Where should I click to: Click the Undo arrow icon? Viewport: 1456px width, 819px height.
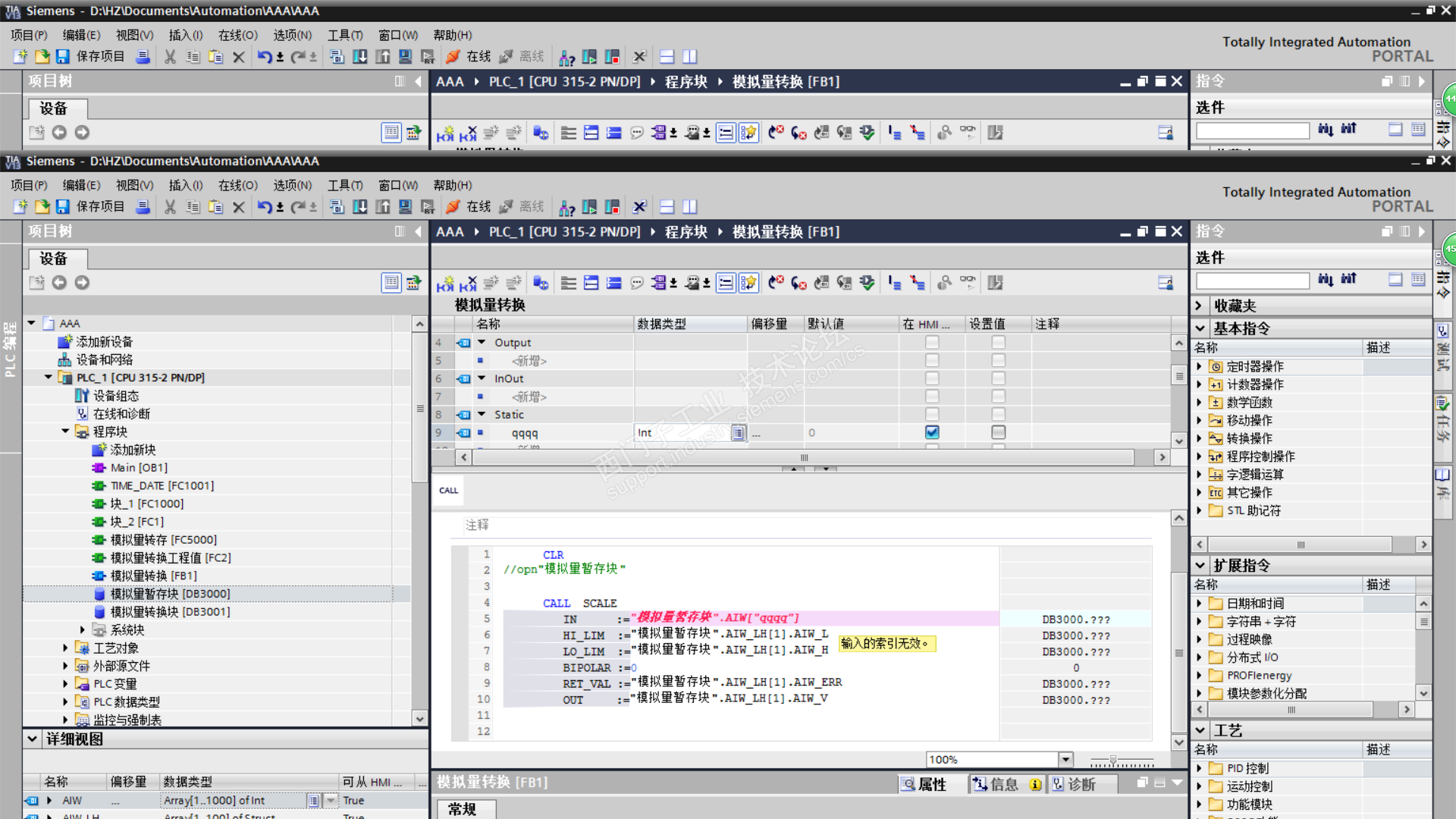(x=264, y=206)
